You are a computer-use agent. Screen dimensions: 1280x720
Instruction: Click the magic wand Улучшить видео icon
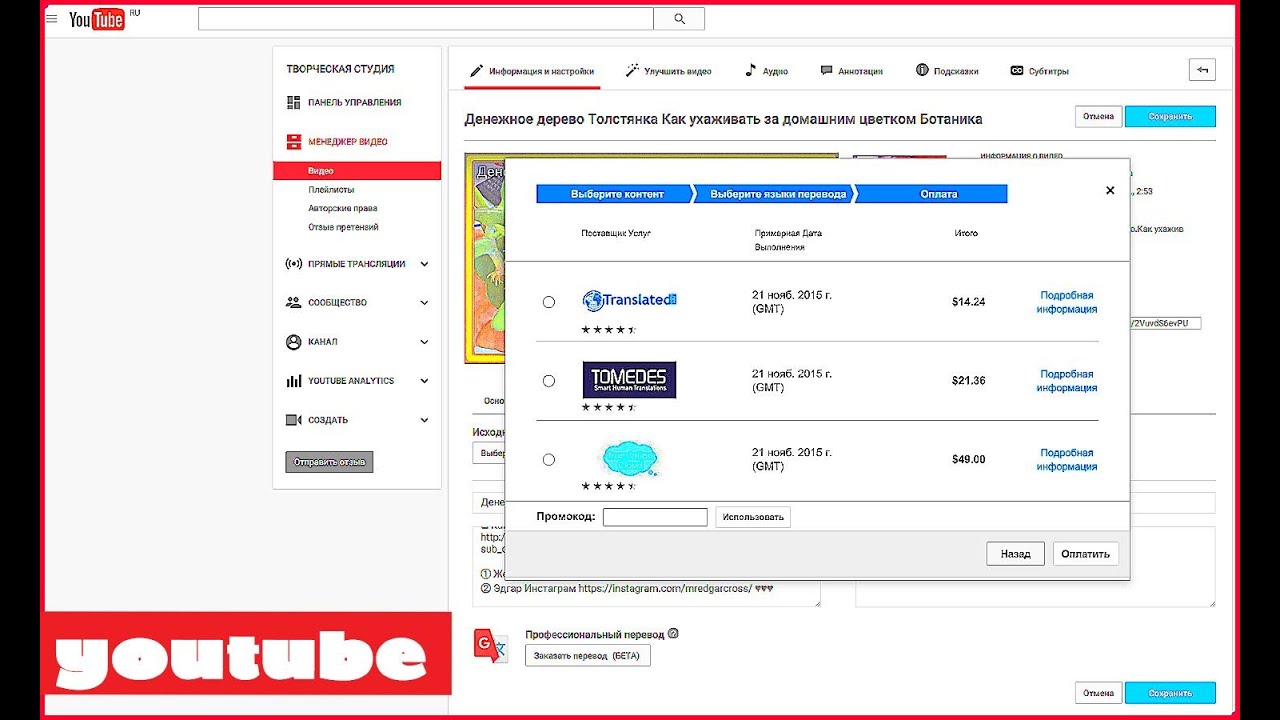click(632, 71)
